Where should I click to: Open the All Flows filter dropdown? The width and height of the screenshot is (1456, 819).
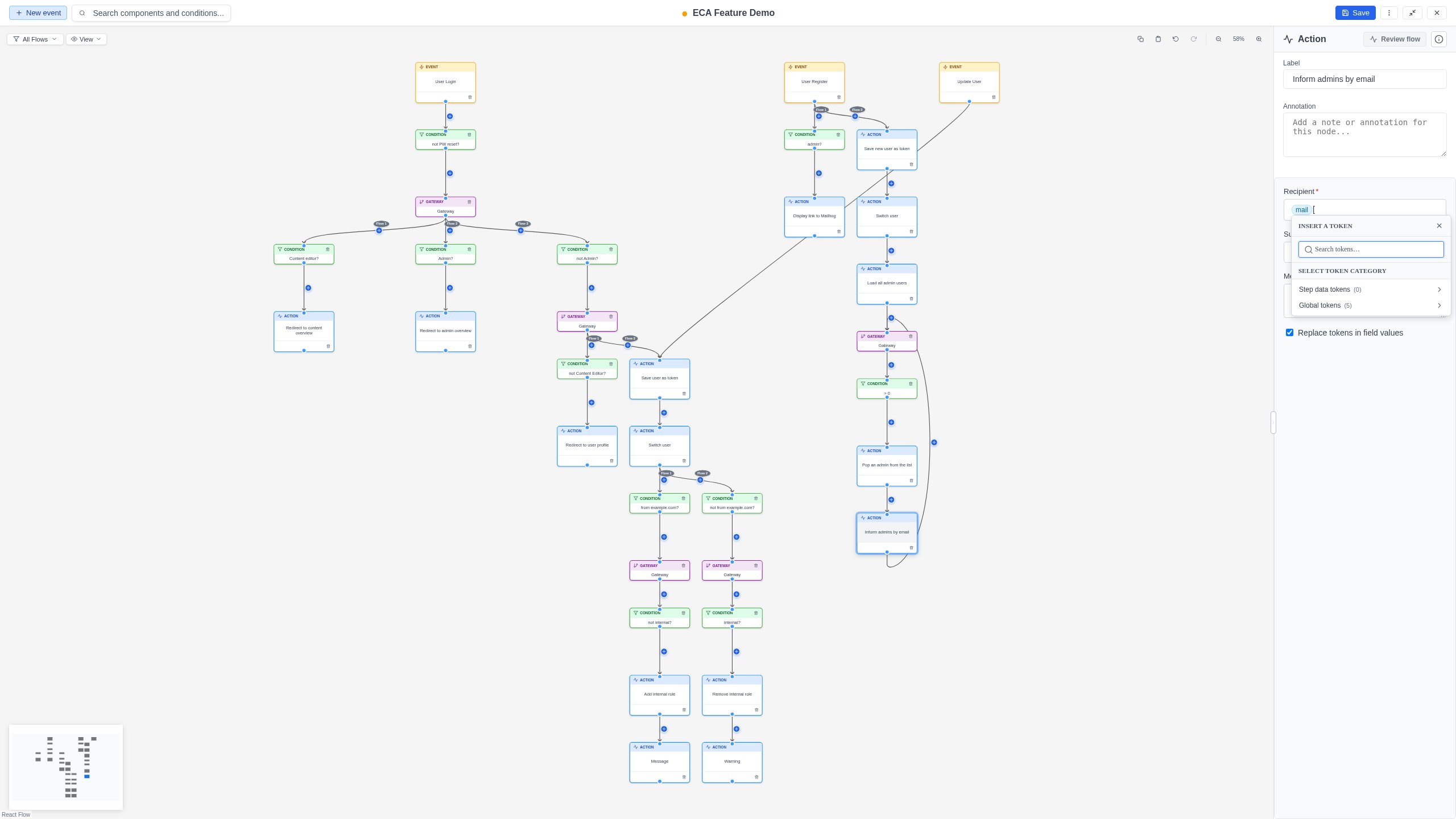point(35,39)
